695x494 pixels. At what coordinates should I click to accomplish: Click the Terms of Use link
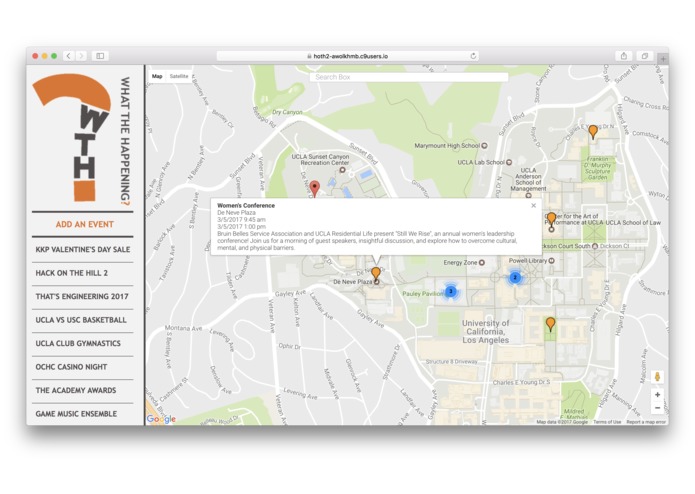[x=607, y=422]
